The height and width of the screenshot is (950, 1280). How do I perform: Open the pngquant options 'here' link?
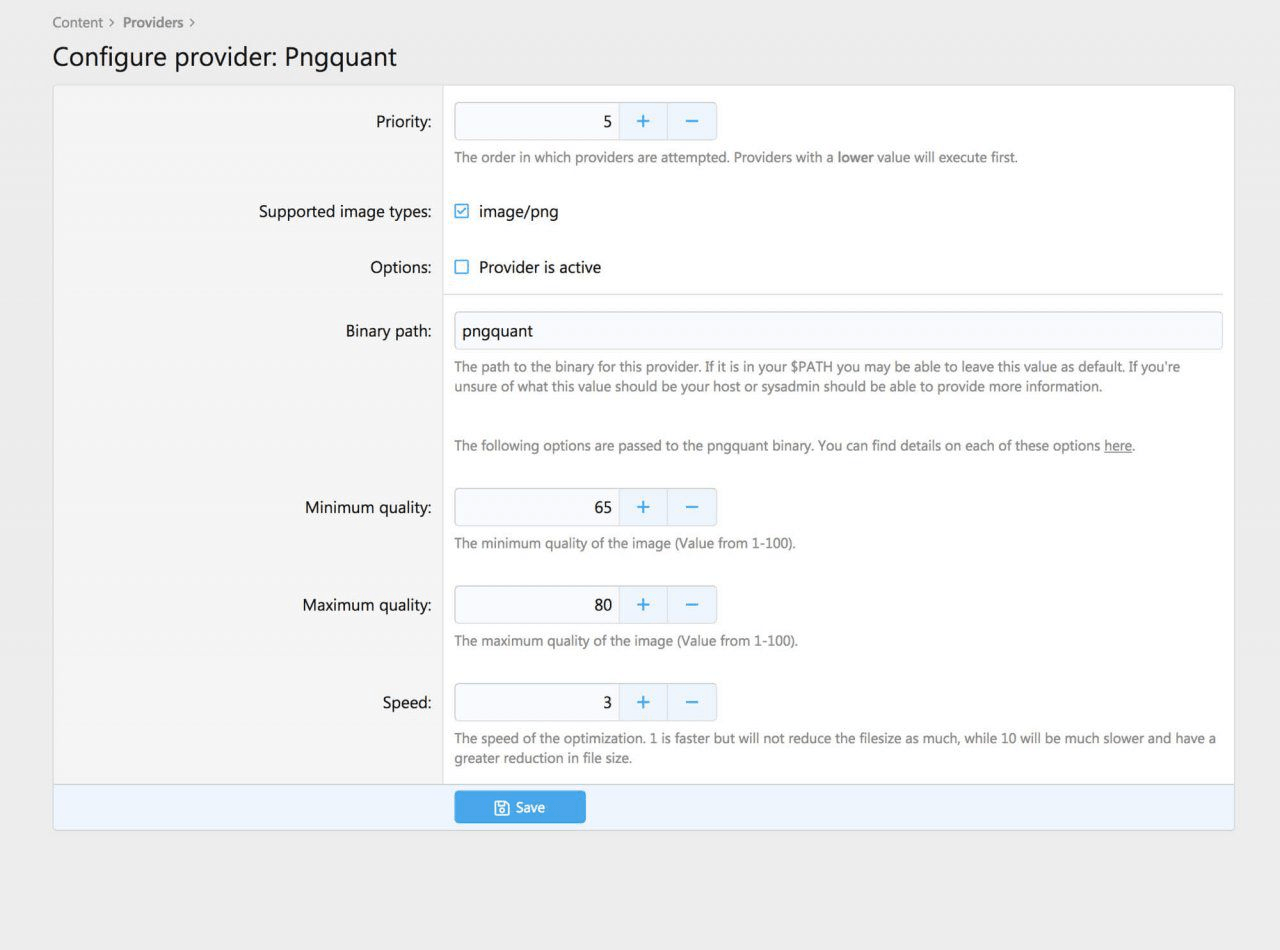[1117, 446]
